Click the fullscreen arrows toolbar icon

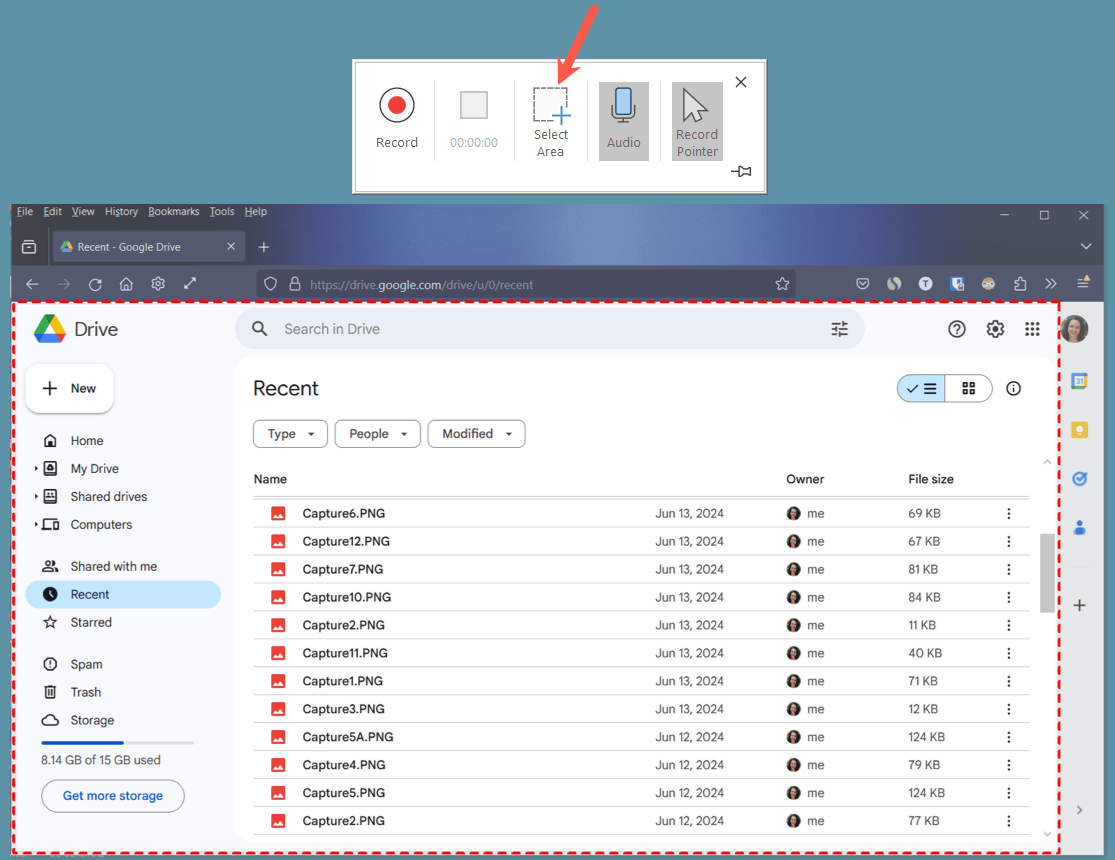(190, 283)
